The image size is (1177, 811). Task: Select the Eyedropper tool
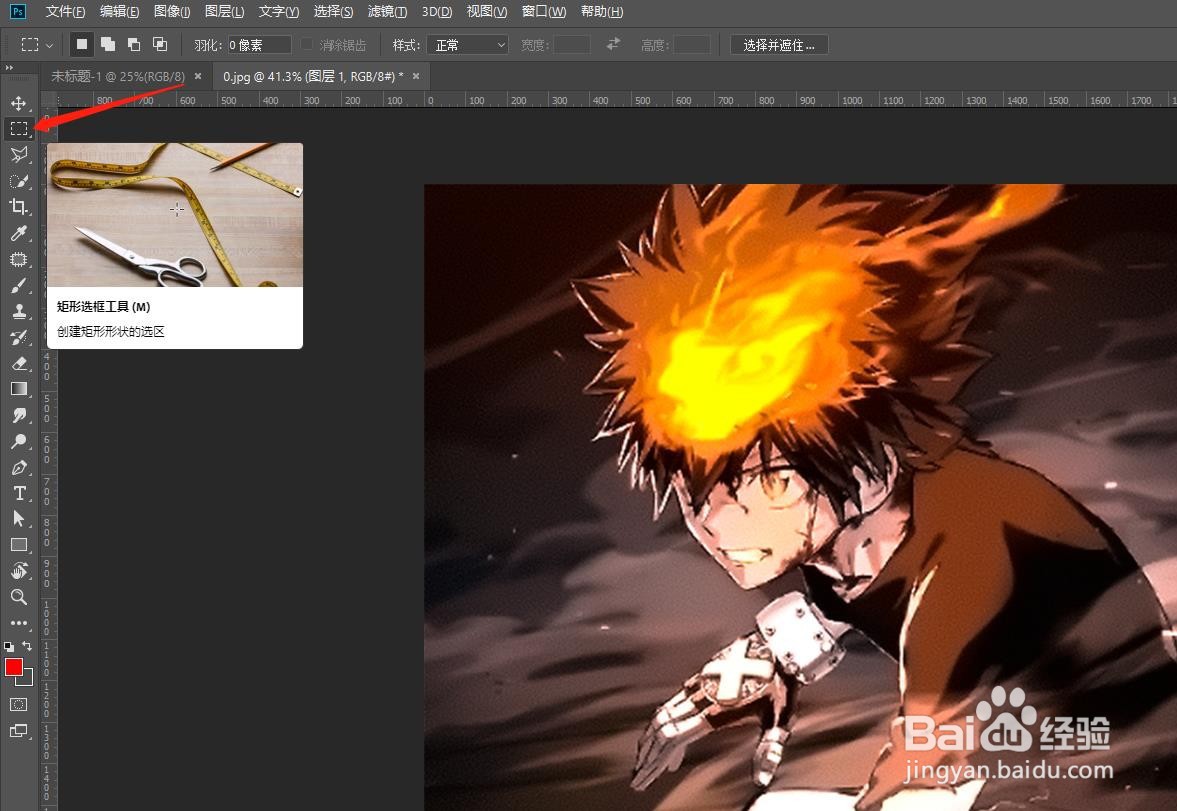click(19, 233)
